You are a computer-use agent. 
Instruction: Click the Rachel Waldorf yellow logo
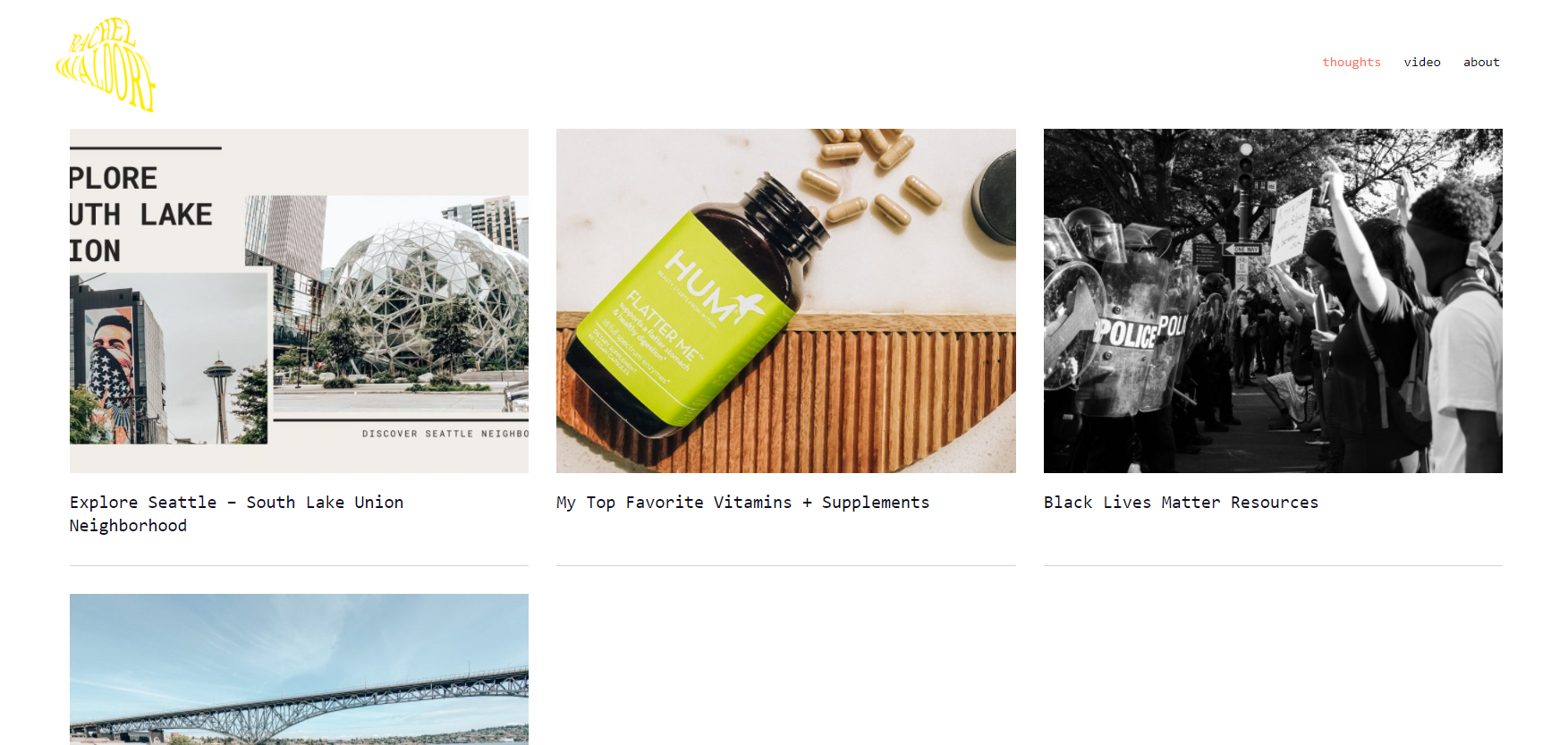(x=106, y=64)
